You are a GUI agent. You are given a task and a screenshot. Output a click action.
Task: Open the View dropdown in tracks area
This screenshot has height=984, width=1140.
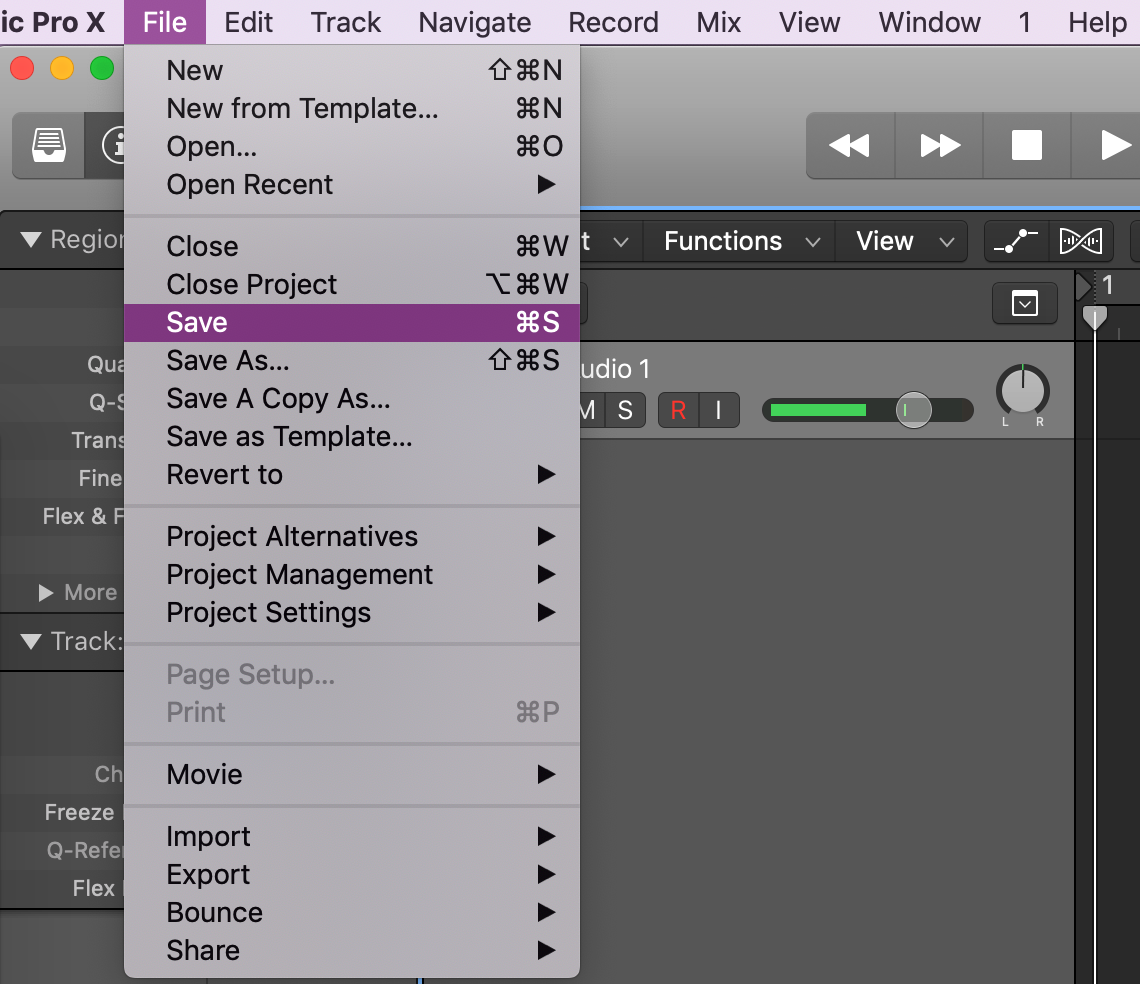click(902, 241)
